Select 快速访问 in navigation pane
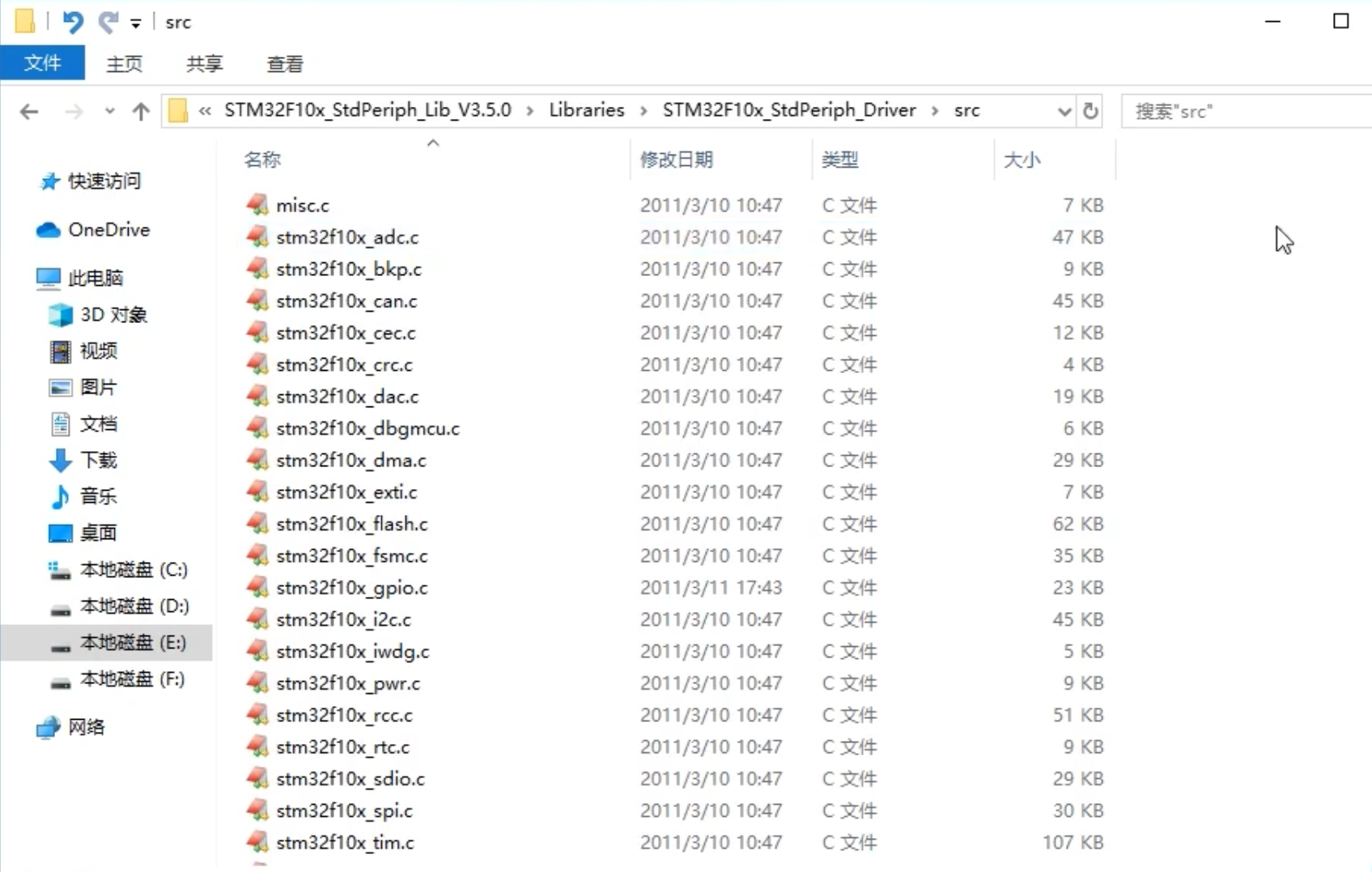This screenshot has width=1372, height=872. coord(91,181)
